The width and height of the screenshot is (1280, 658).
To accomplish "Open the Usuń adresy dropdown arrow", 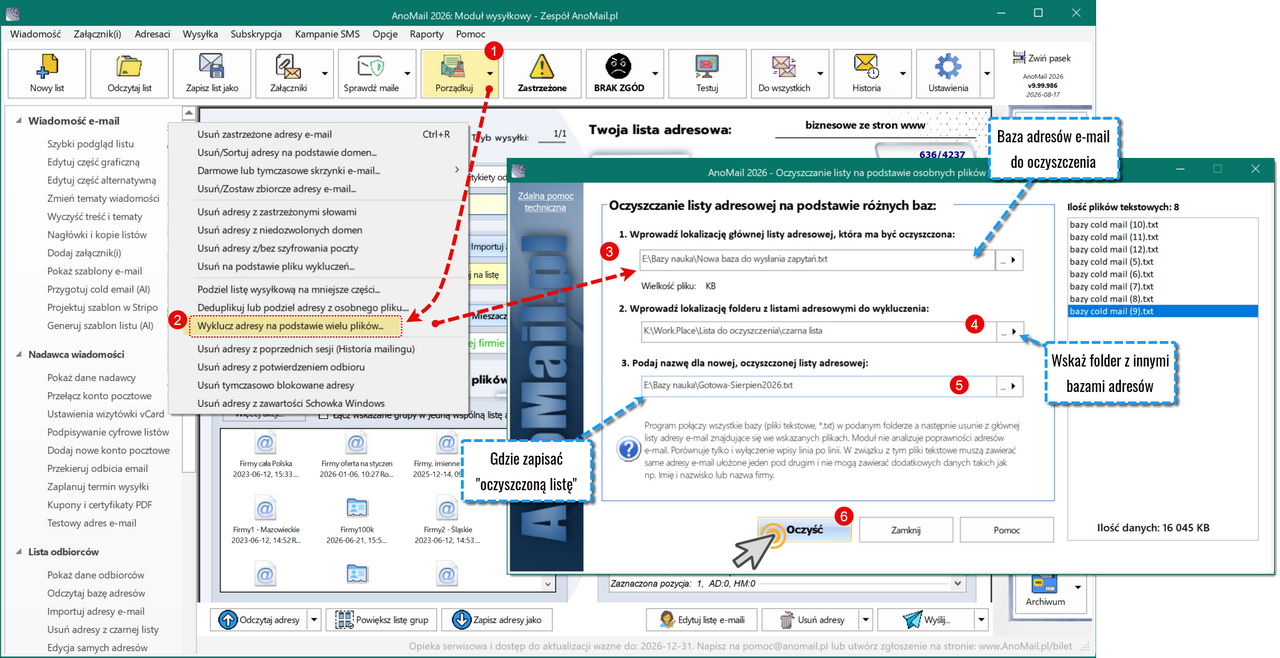I will click(x=865, y=620).
